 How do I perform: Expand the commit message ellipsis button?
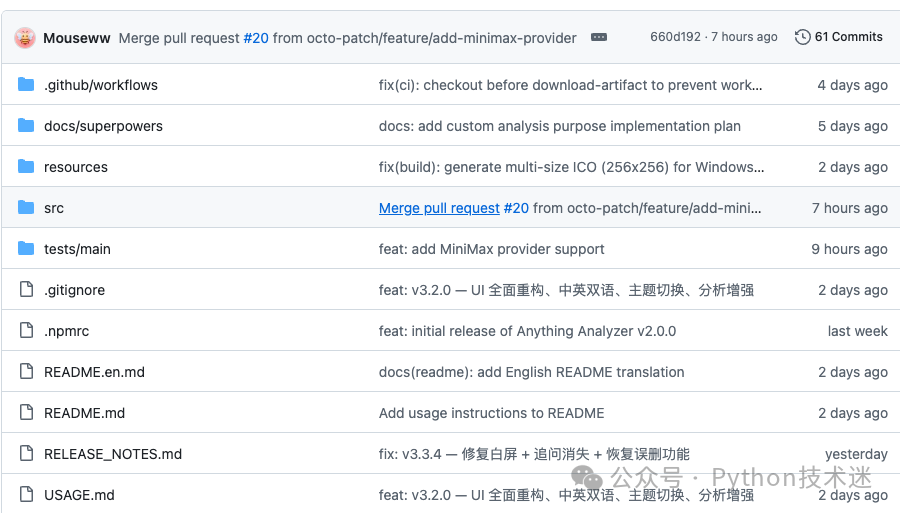tap(599, 37)
